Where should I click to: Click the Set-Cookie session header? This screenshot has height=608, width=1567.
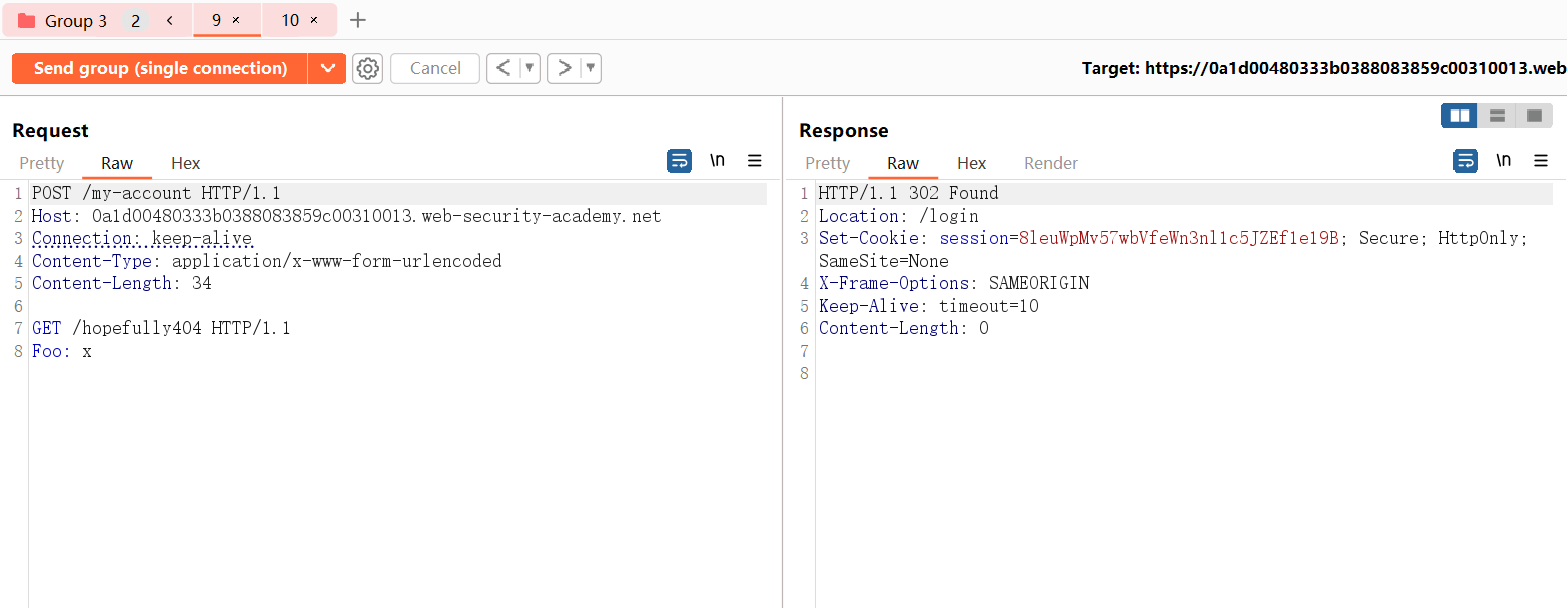(x=1173, y=238)
